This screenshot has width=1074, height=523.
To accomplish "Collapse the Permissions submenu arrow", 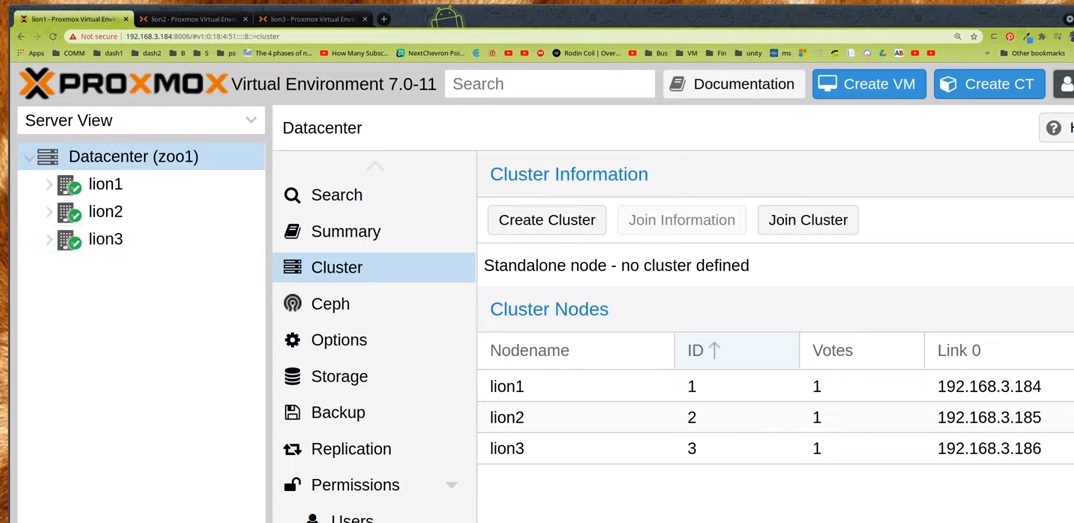I will click(x=452, y=485).
